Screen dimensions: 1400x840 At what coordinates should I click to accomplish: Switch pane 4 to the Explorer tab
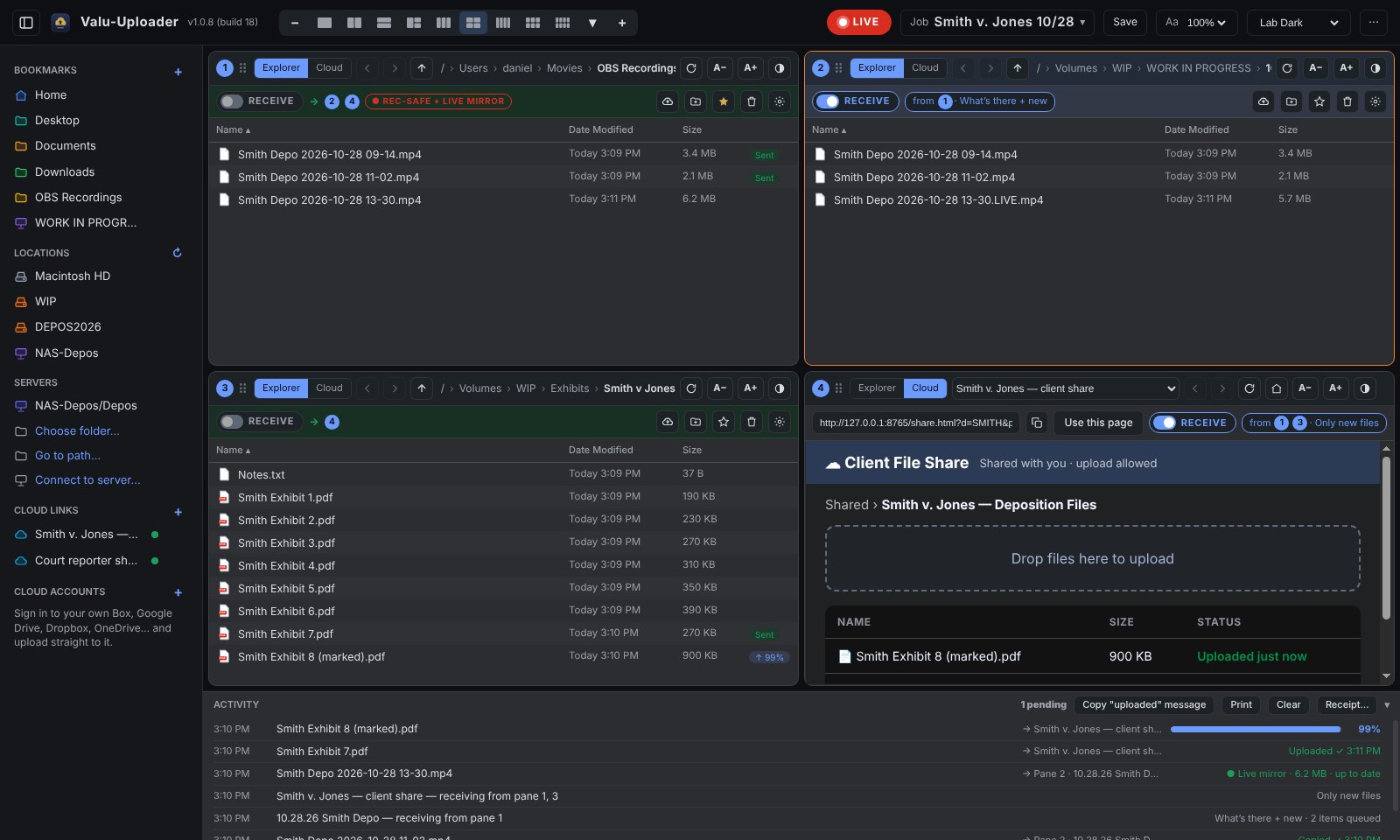tap(877, 388)
